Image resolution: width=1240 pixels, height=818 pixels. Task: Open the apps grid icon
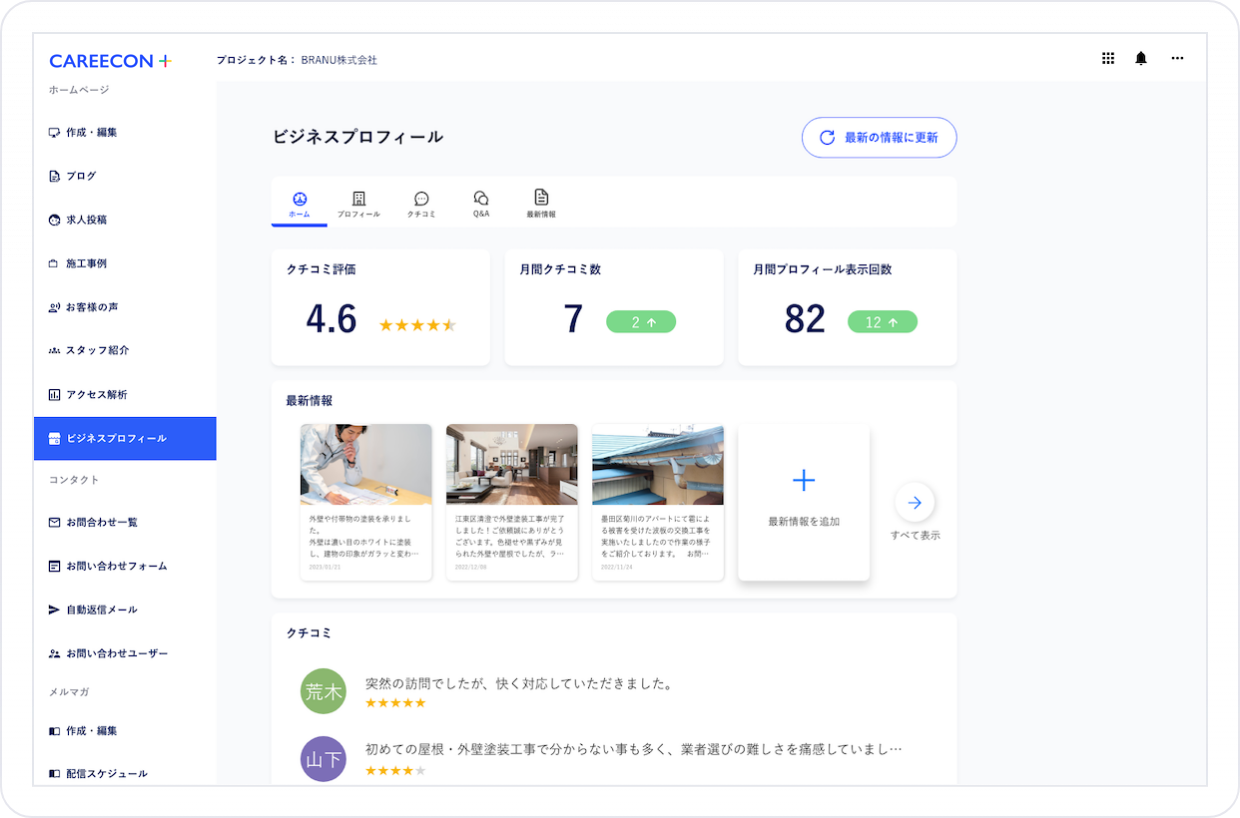pos(1108,59)
